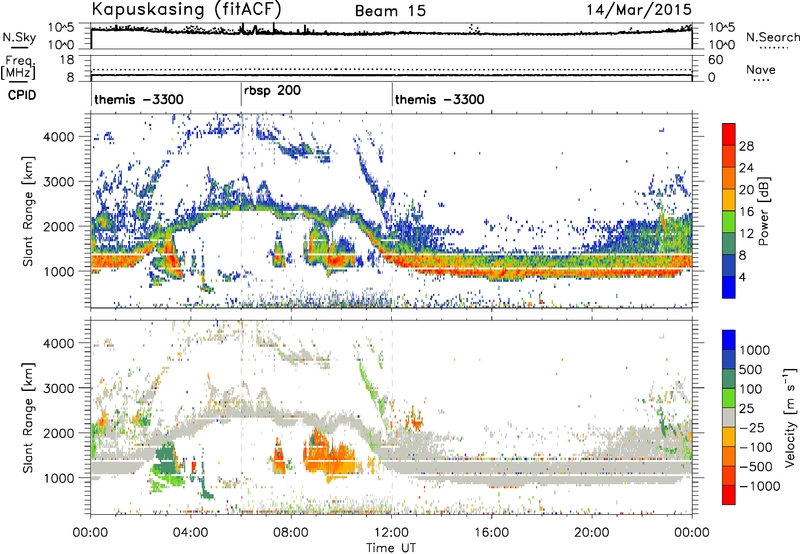Click the -1000 label on Velocity colorbar

(x=759, y=486)
